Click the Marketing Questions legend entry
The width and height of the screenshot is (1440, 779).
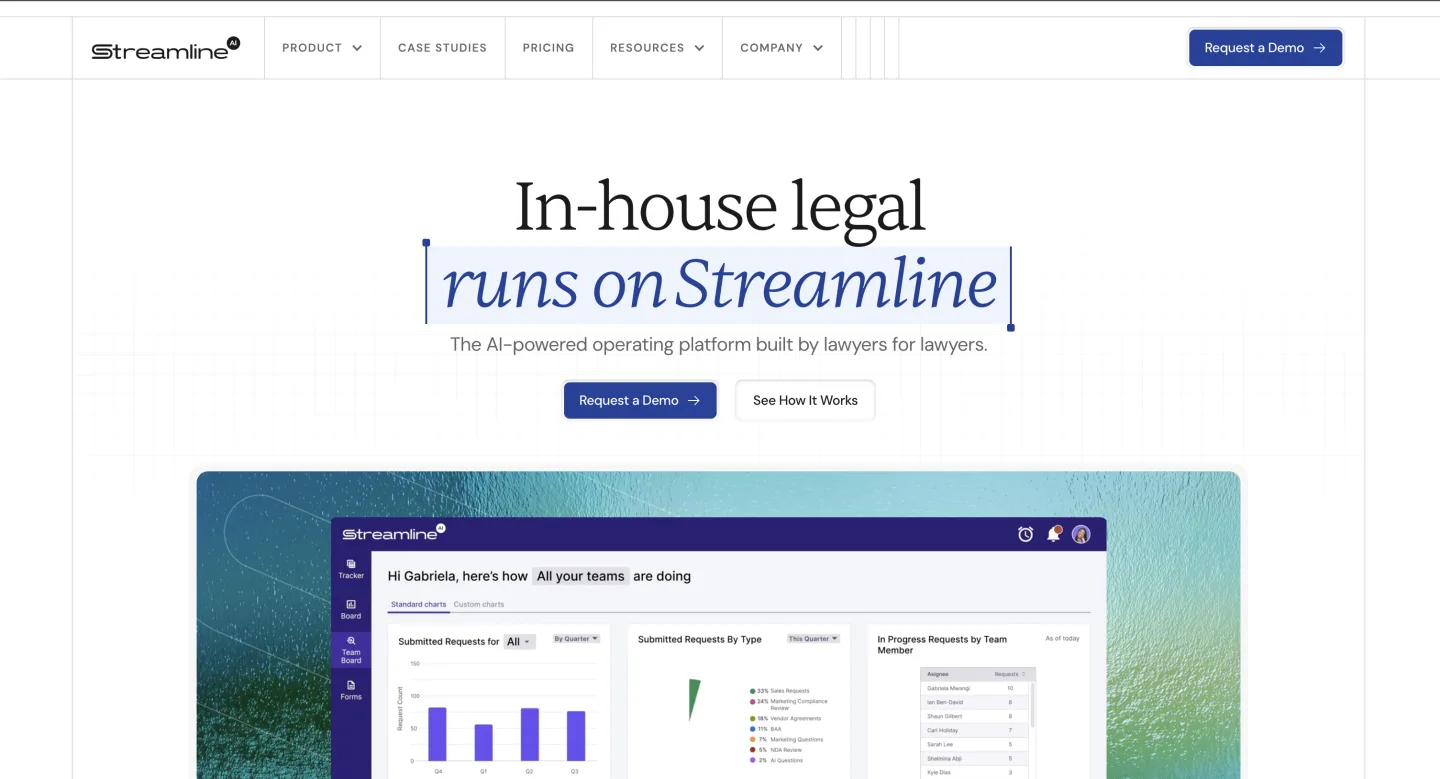pos(786,740)
